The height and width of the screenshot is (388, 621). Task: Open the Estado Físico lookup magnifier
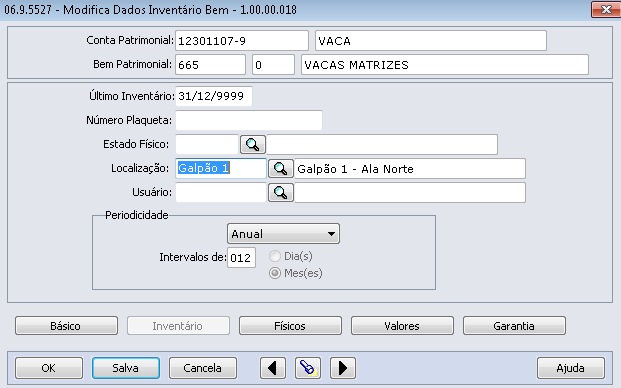pyautogui.click(x=253, y=145)
